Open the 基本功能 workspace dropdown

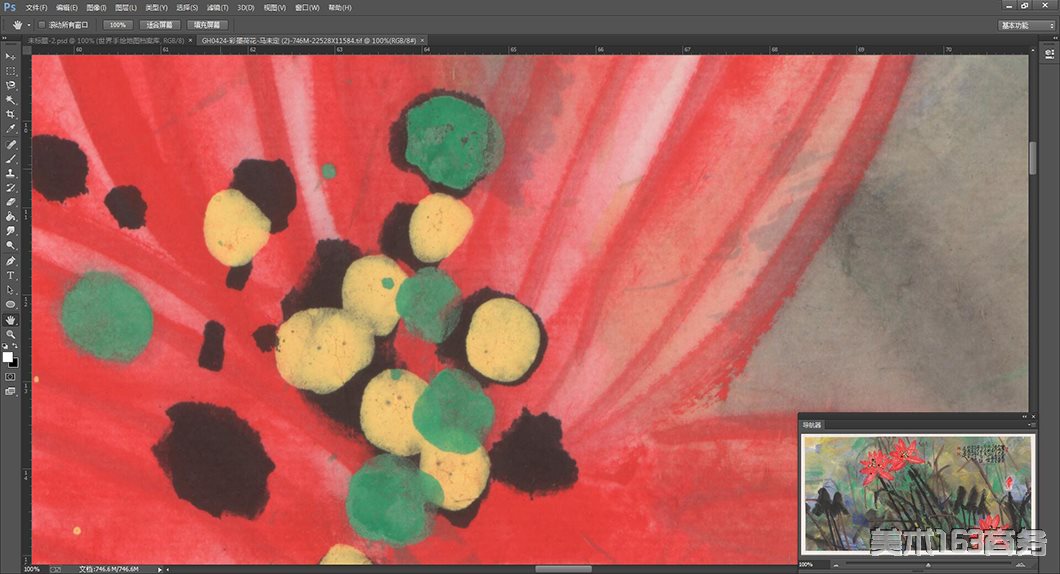point(1026,25)
